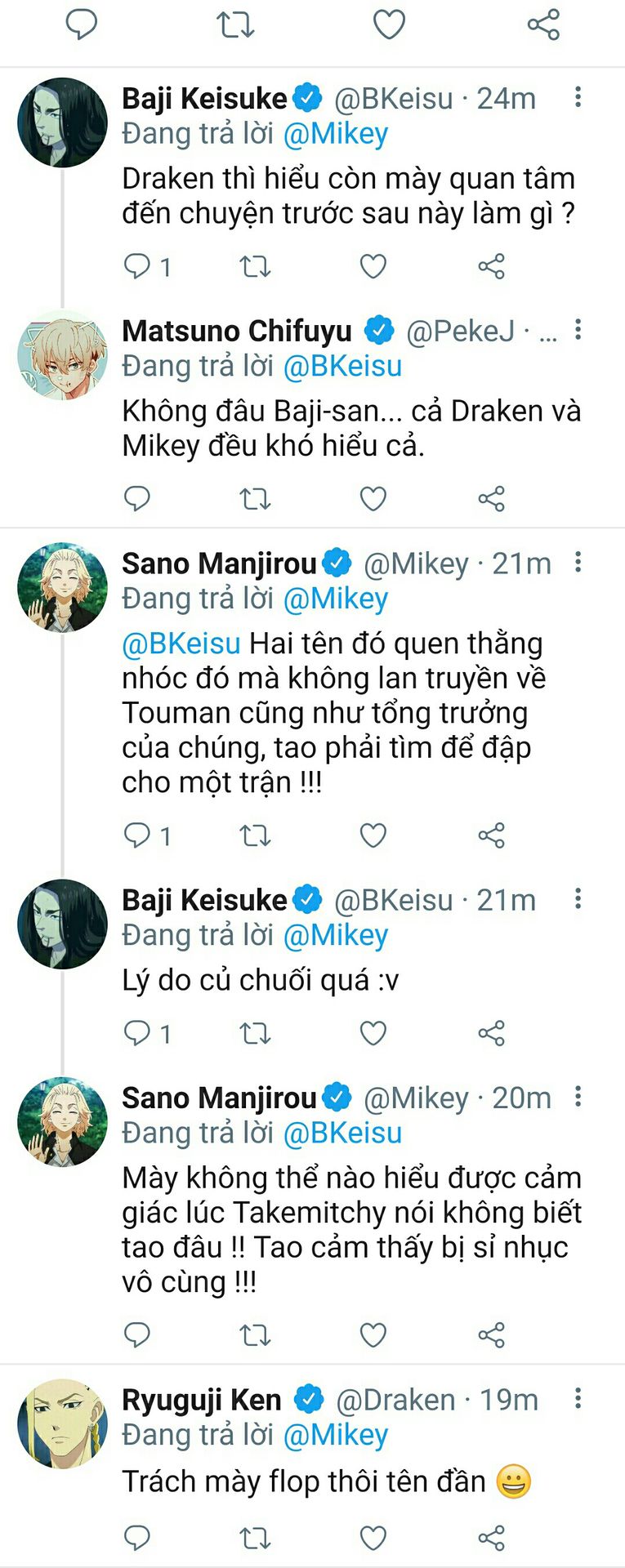The image size is (625, 1568).
Task: Share Baji Keisuke's 24m tweet
Action: click(x=491, y=266)
